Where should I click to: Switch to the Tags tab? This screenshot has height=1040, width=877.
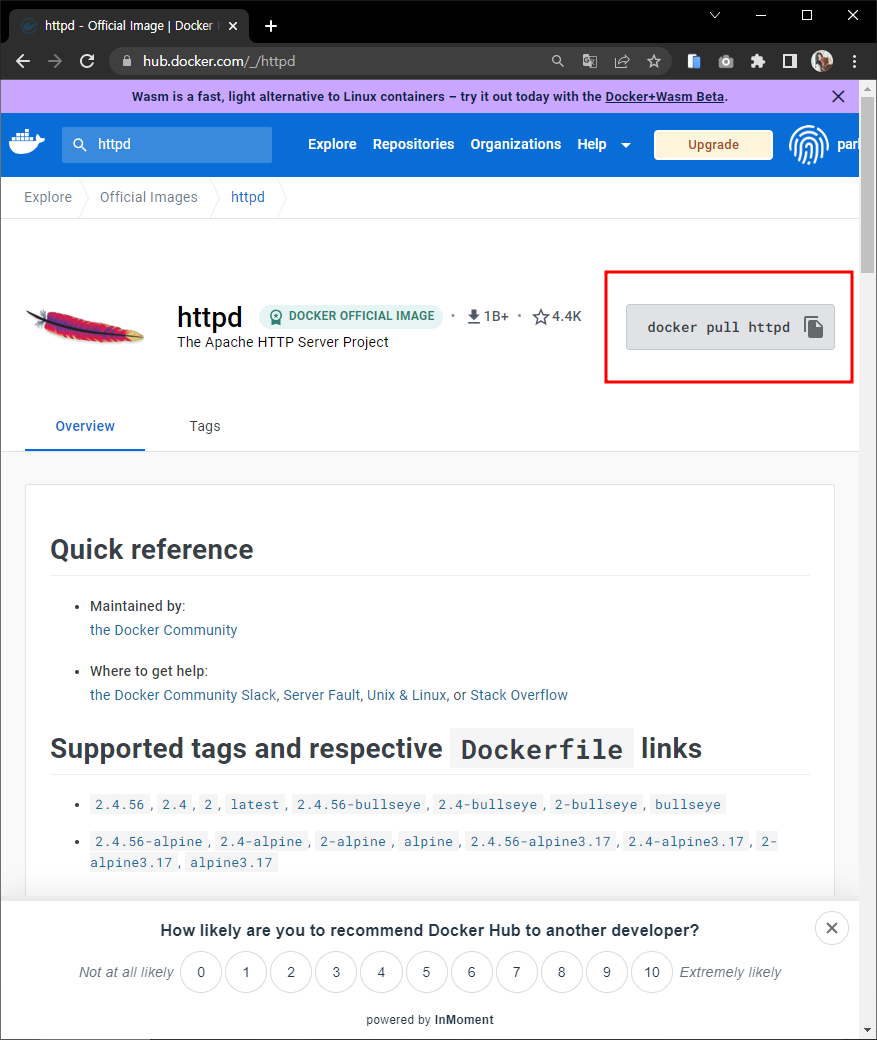pyautogui.click(x=204, y=426)
